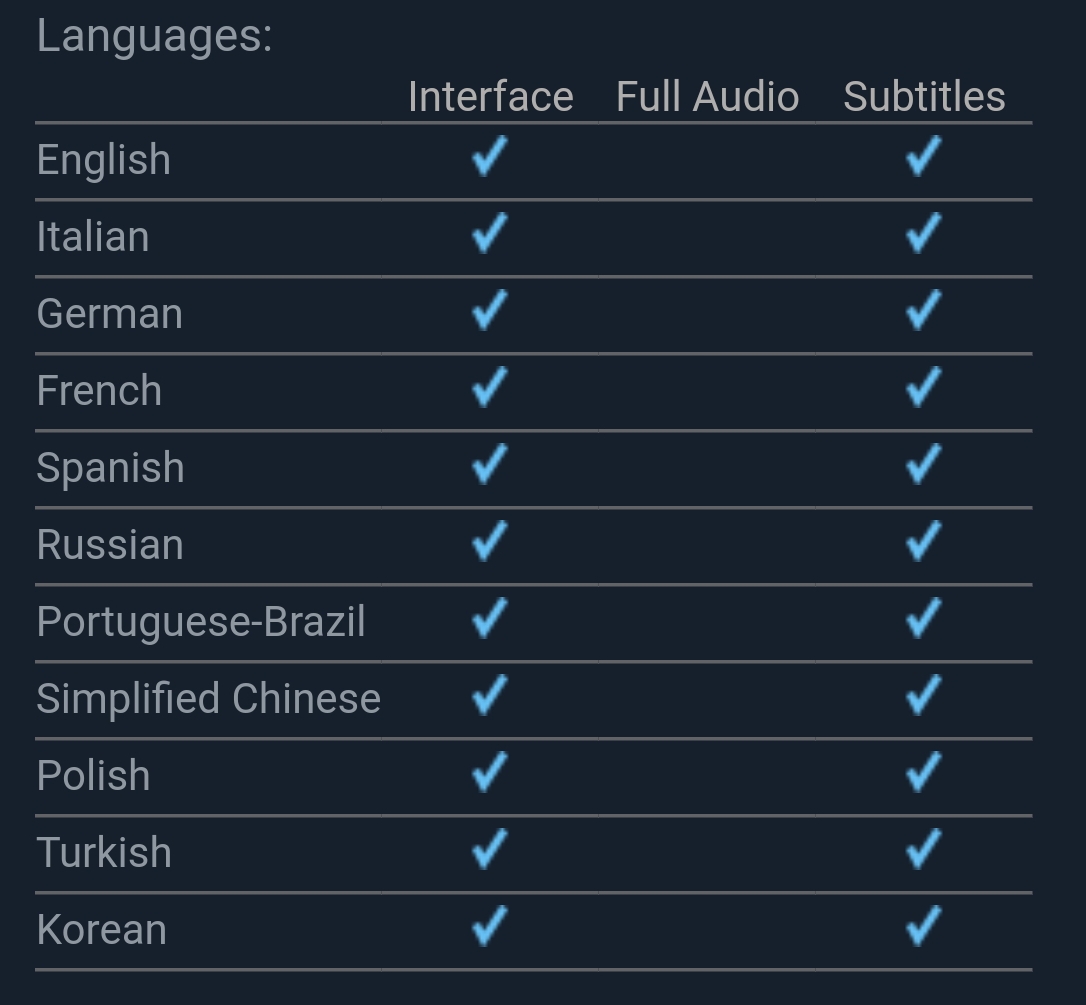Click the English Interface checkmark
Viewport: 1086px width, 1005px height.
pyautogui.click(x=490, y=157)
